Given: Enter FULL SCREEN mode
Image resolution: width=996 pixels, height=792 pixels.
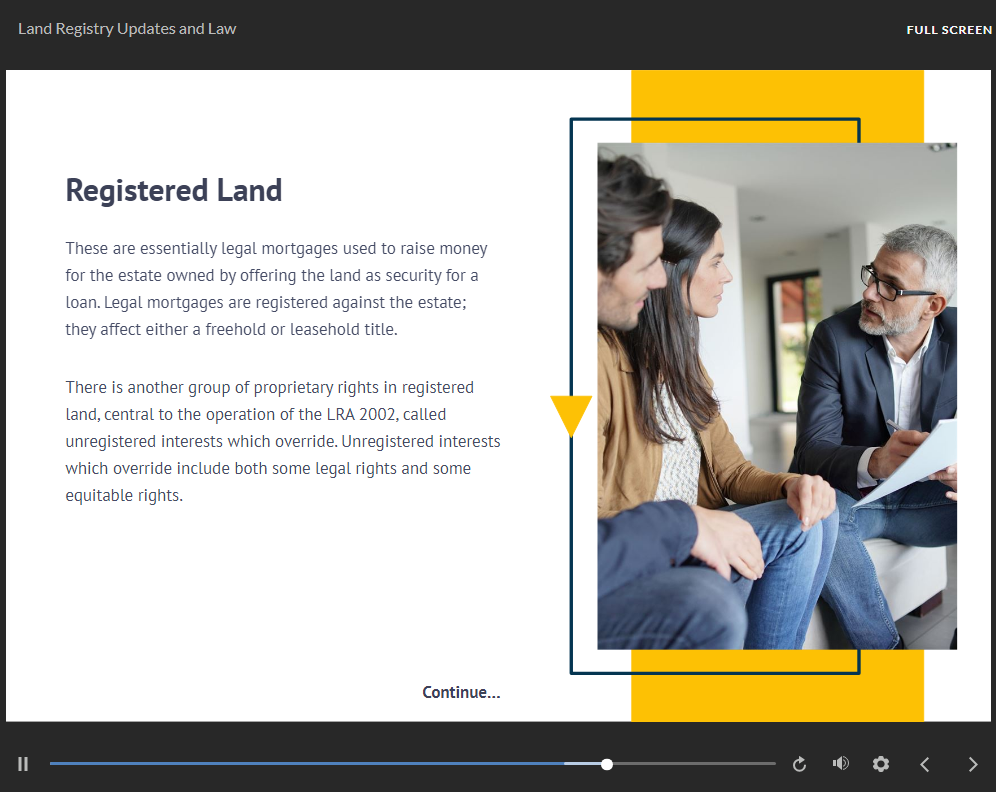Looking at the screenshot, I should [949, 30].
